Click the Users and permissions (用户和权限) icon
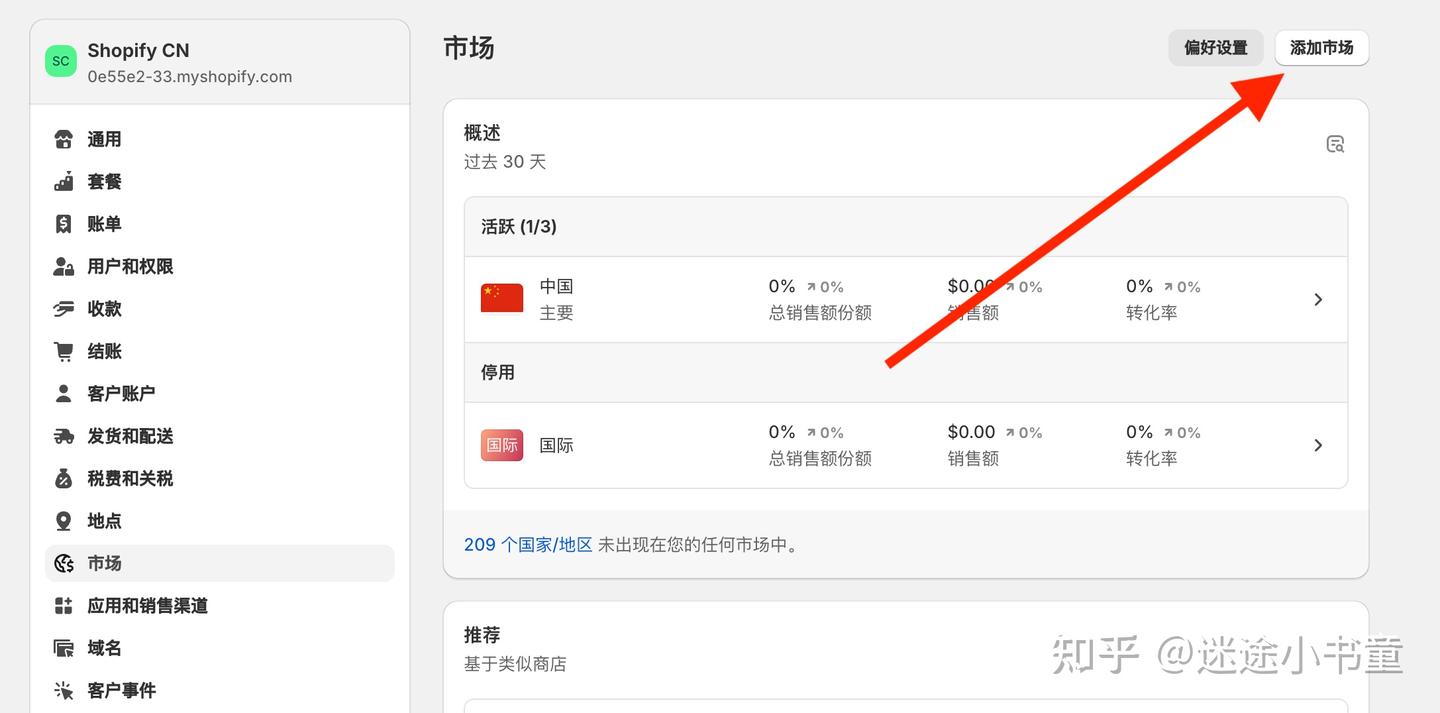The width and height of the screenshot is (1440, 713). (64, 267)
